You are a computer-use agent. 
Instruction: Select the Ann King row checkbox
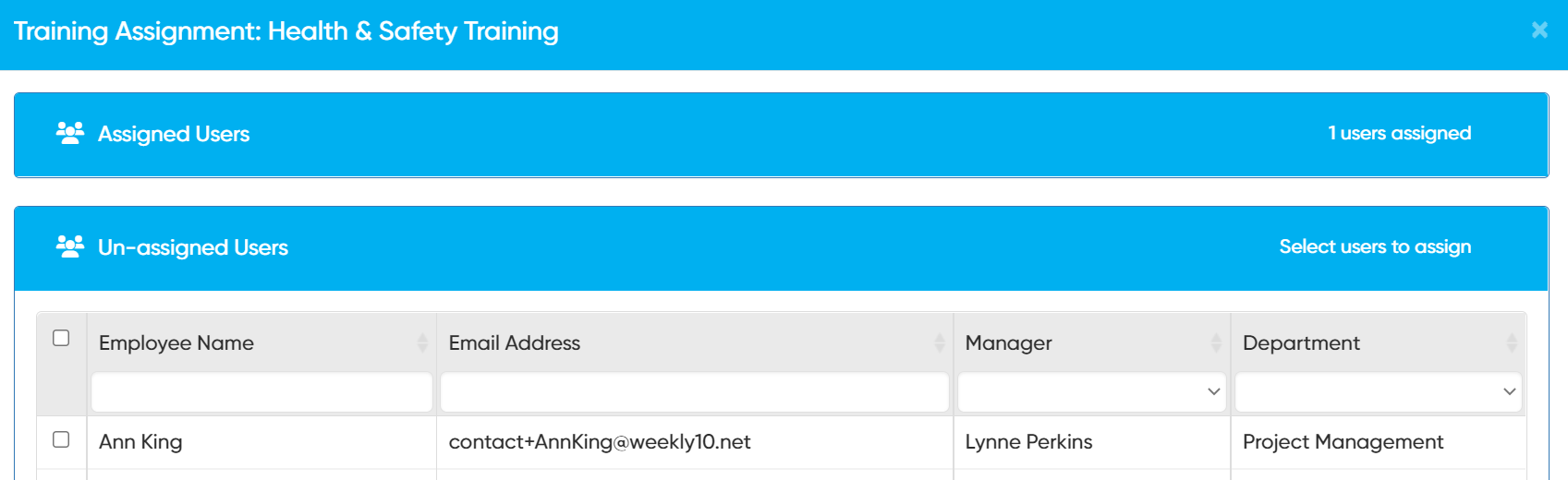61,439
